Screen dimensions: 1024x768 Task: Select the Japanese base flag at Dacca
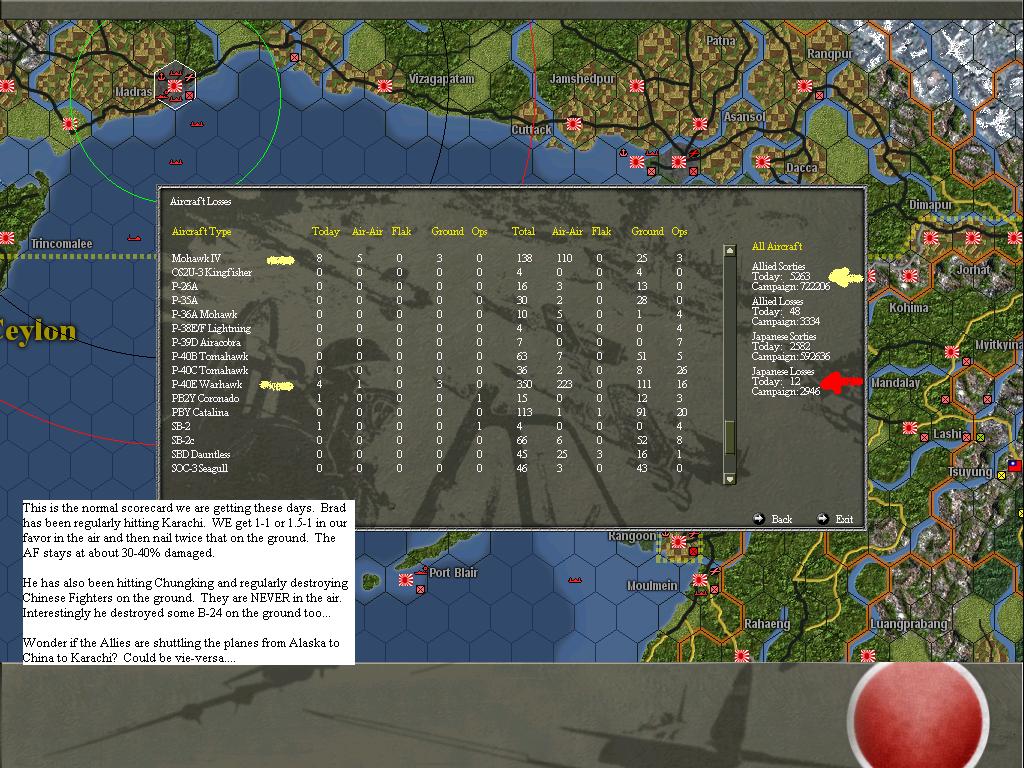[x=762, y=162]
